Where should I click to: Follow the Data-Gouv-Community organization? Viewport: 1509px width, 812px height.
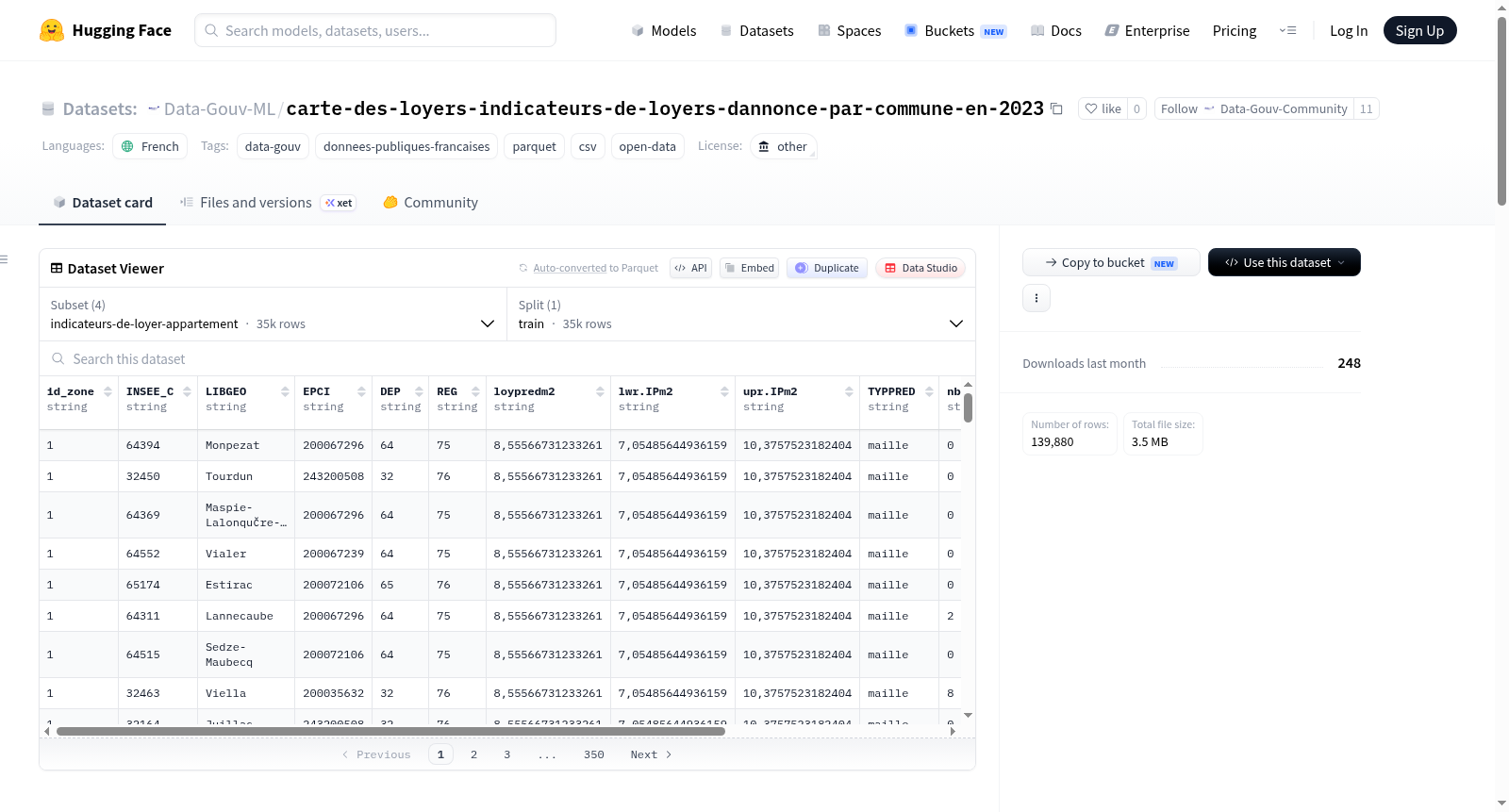[1253, 109]
